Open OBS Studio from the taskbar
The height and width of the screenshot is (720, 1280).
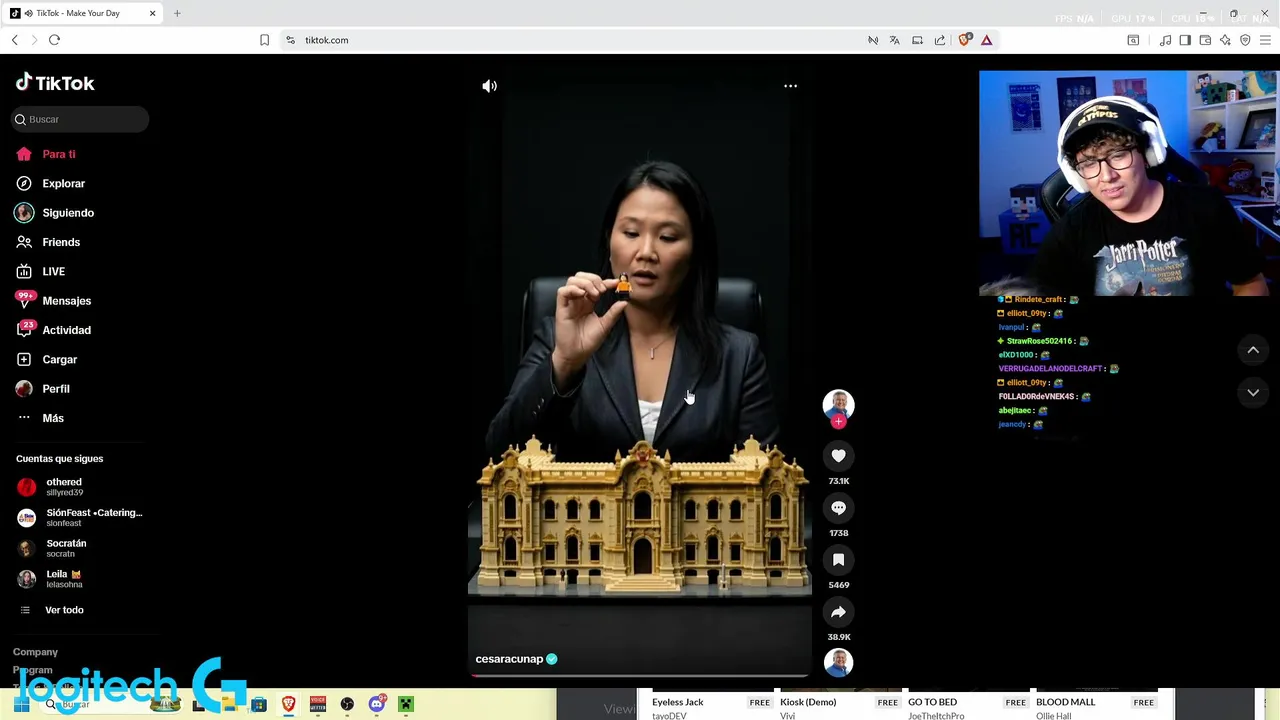coord(347,704)
